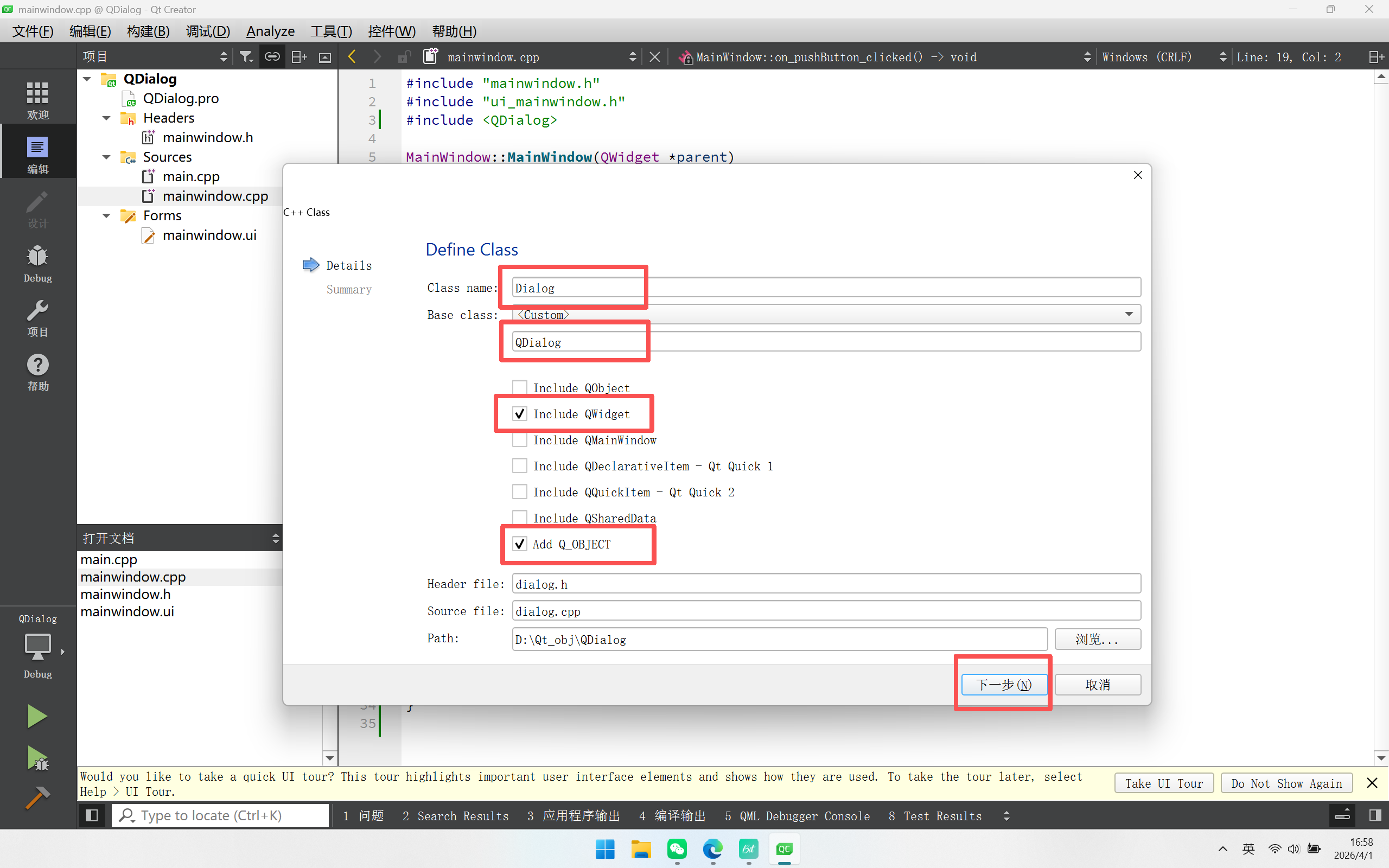This screenshot has width=1389, height=868.
Task: Start debugging with run-bug icon
Action: click(37, 758)
